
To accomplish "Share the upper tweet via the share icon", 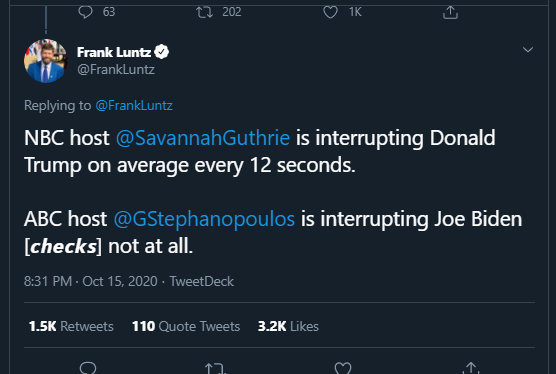I will pos(450,12).
